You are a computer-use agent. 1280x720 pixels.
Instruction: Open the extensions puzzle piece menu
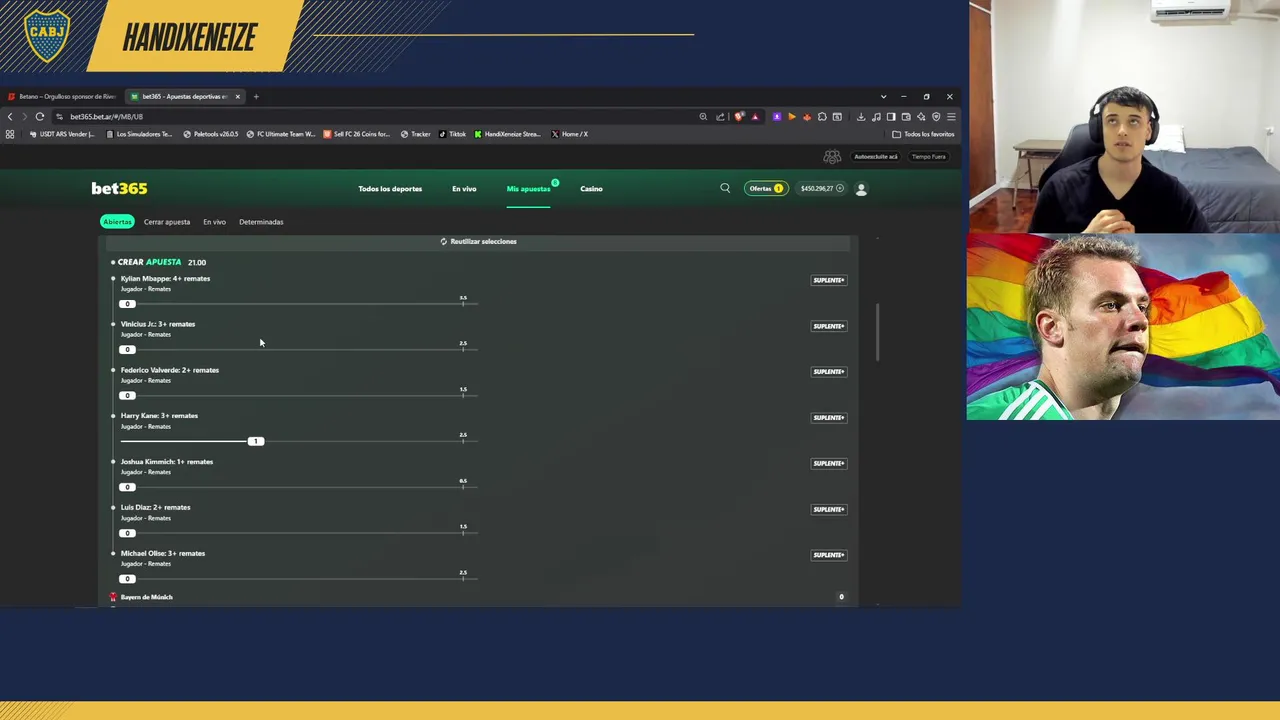click(x=822, y=116)
